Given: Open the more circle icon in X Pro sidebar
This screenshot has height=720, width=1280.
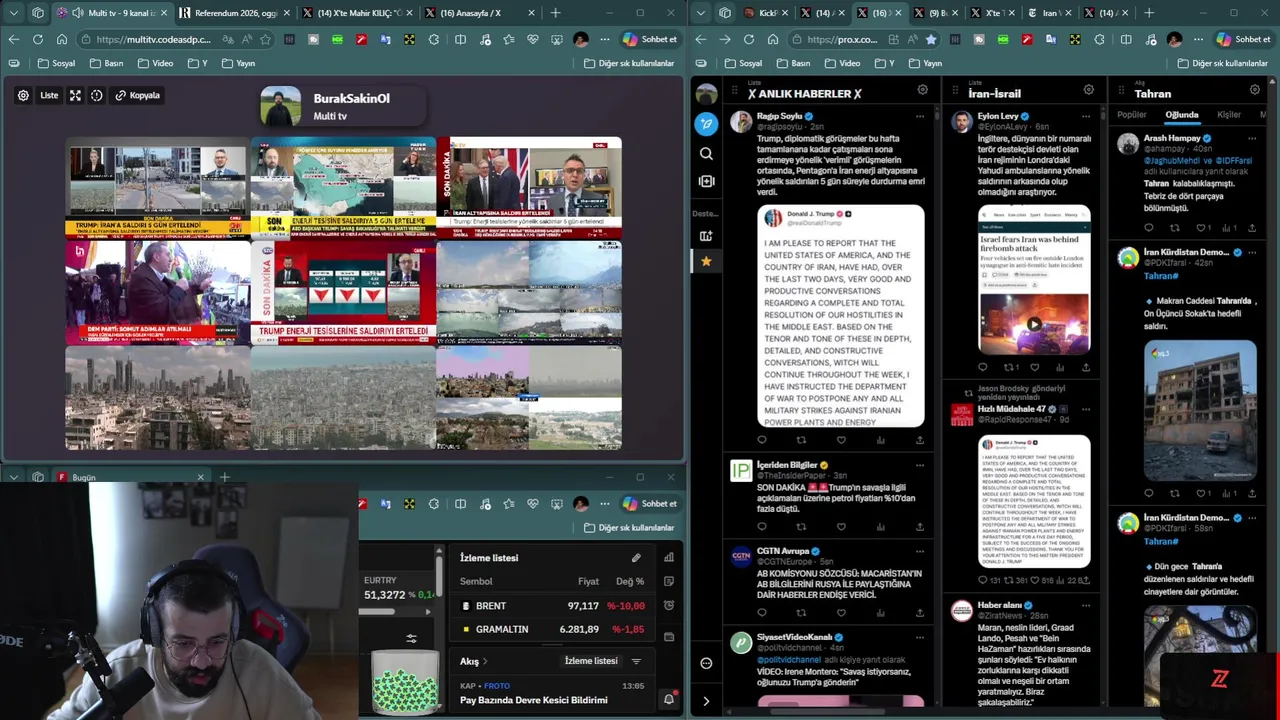Looking at the screenshot, I should point(706,663).
